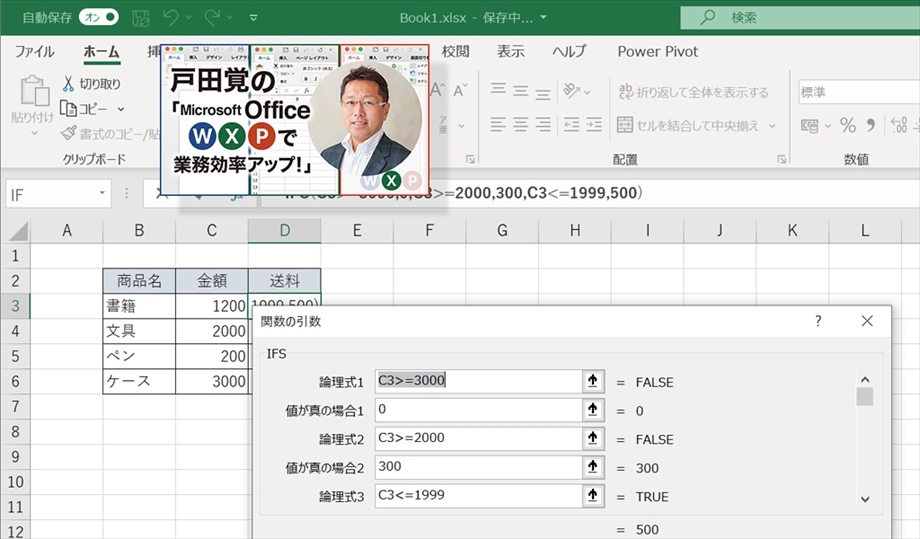Select column D header
The image size is (920, 539).
click(x=285, y=230)
